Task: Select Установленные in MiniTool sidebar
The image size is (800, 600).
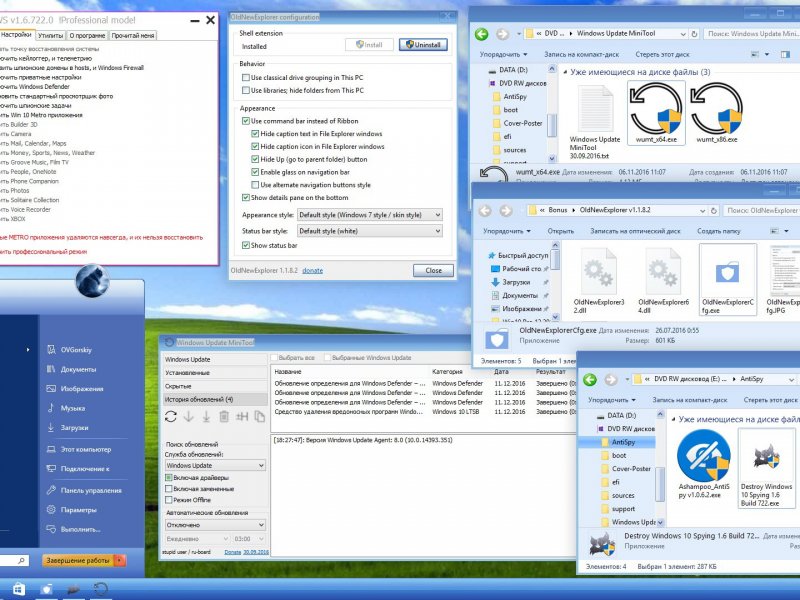Action: [x=214, y=373]
